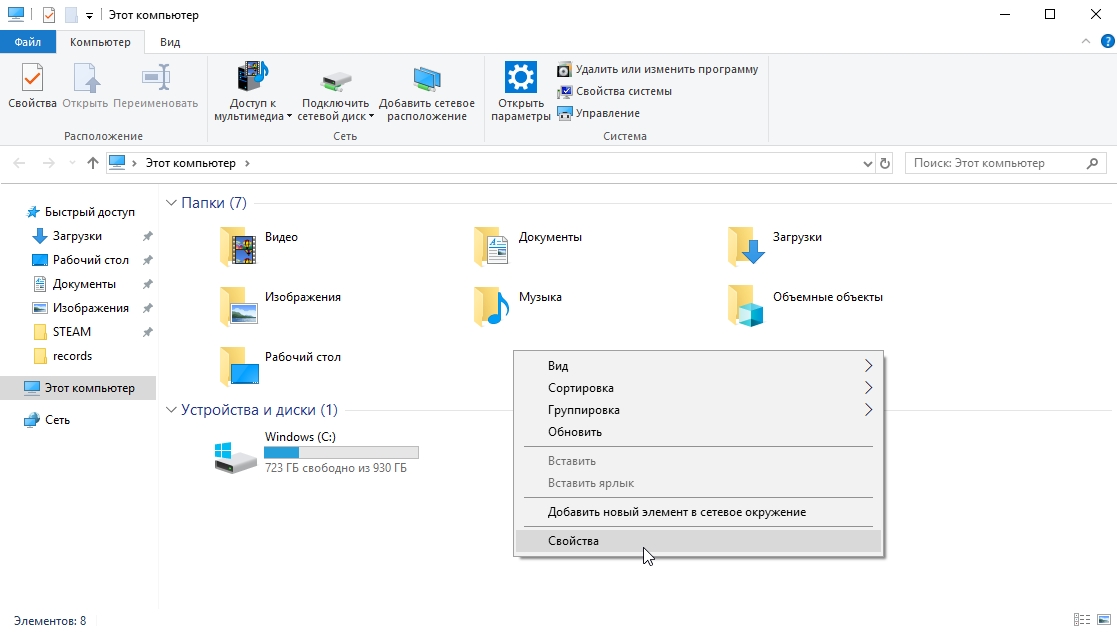This screenshot has height=632, width=1117.
Task: Select the Компьютер ribbon tab
Action: tap(100, 42)
